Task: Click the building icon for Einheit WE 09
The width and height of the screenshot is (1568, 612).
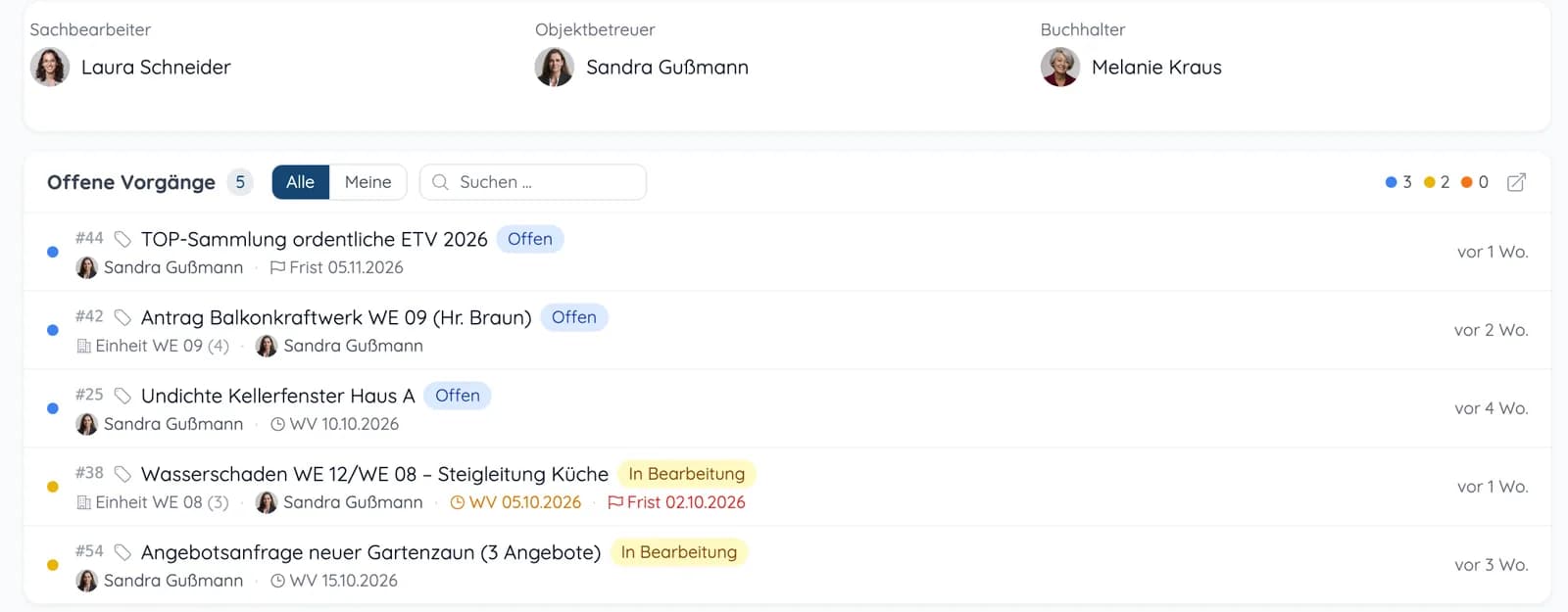Action: pos(84,347)
